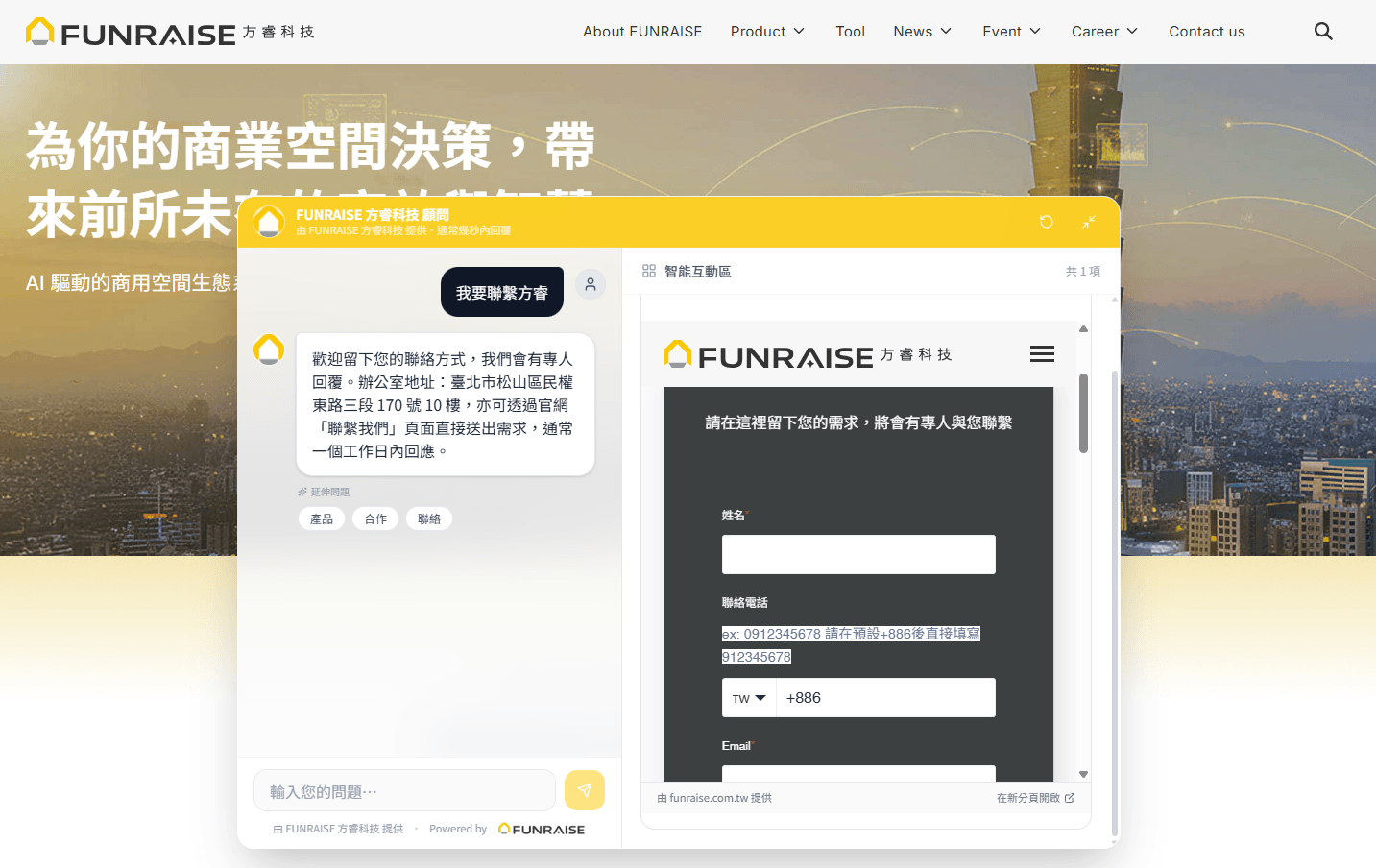Click the FUNRAISE logo in the site header
Screen dimensions: 1376x868
pyautogui.click(x=170, y=33)
